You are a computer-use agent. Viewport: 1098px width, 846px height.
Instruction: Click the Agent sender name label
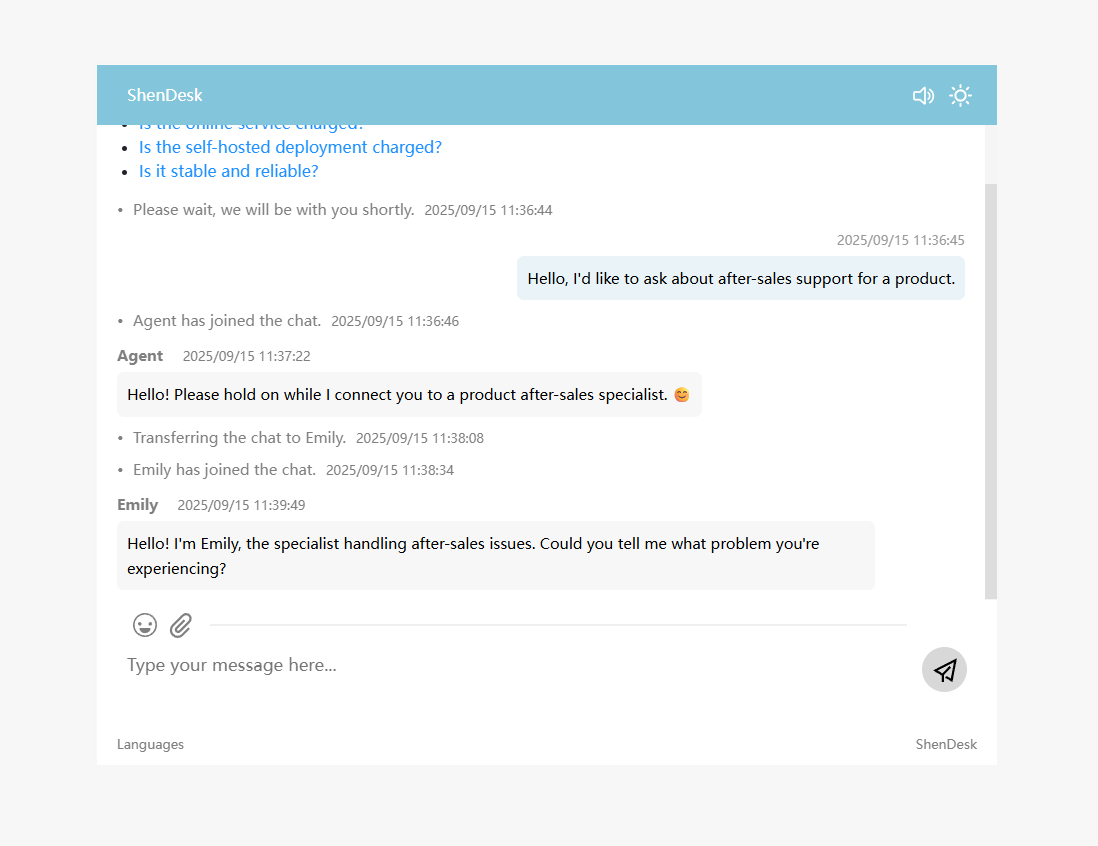[x=140, y=356]
